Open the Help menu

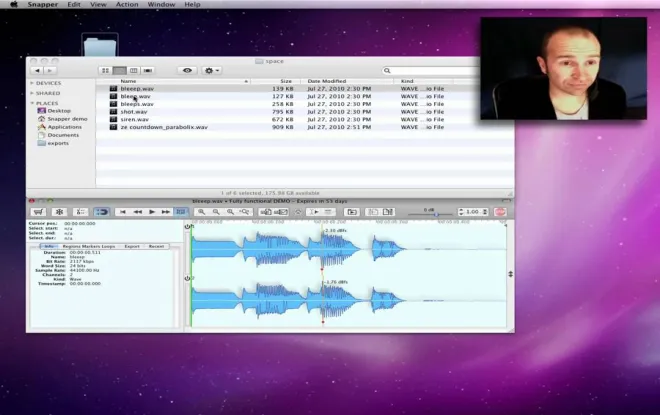coord(192,4)
